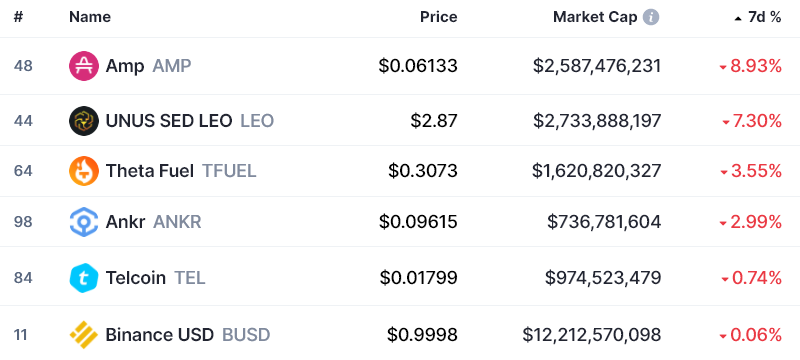Click the Theta Fuel price $0.3073

point(423,171)
